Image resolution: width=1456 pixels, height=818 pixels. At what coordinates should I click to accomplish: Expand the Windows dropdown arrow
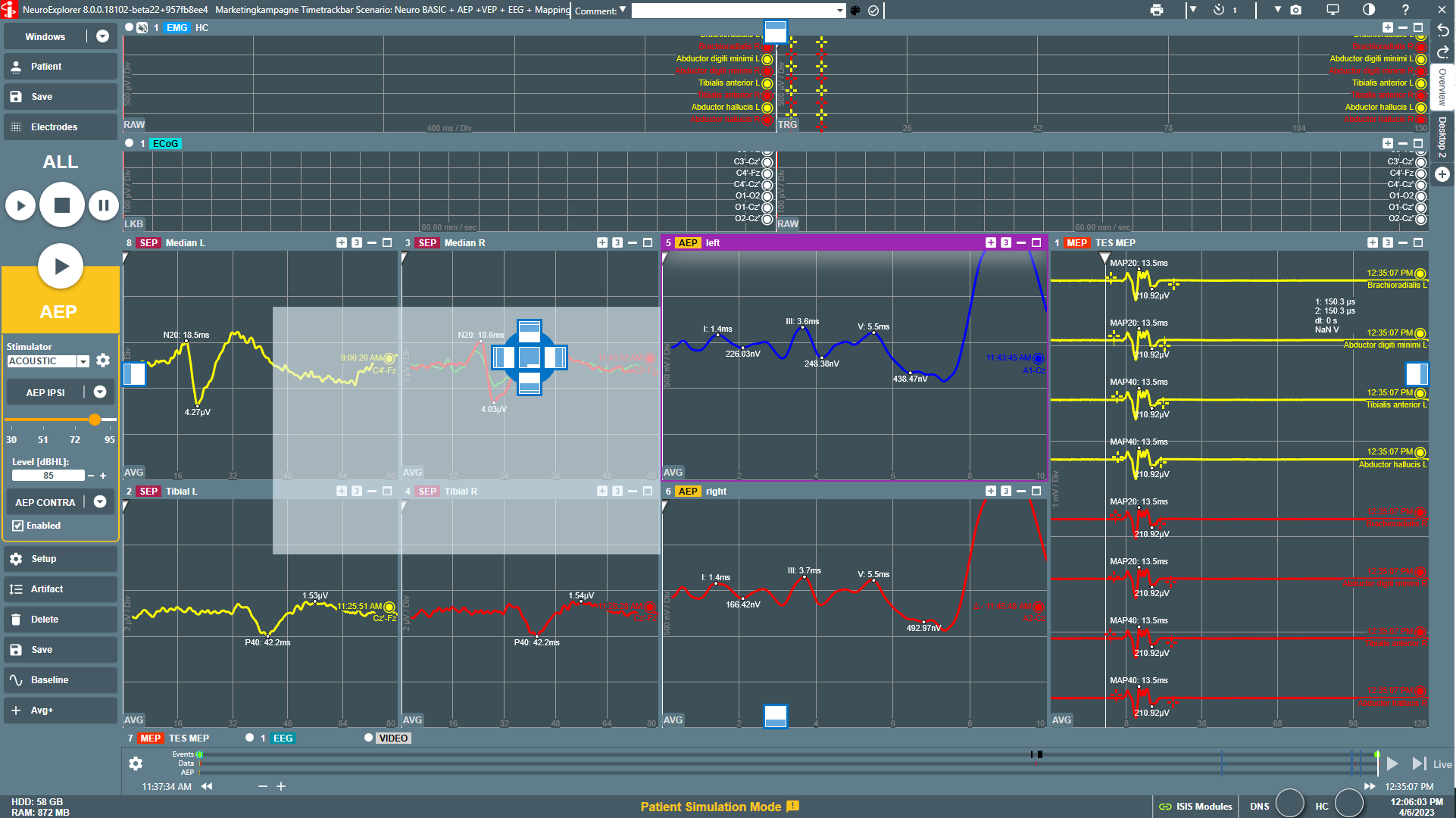pyautogui.click(x=102, y=36)
